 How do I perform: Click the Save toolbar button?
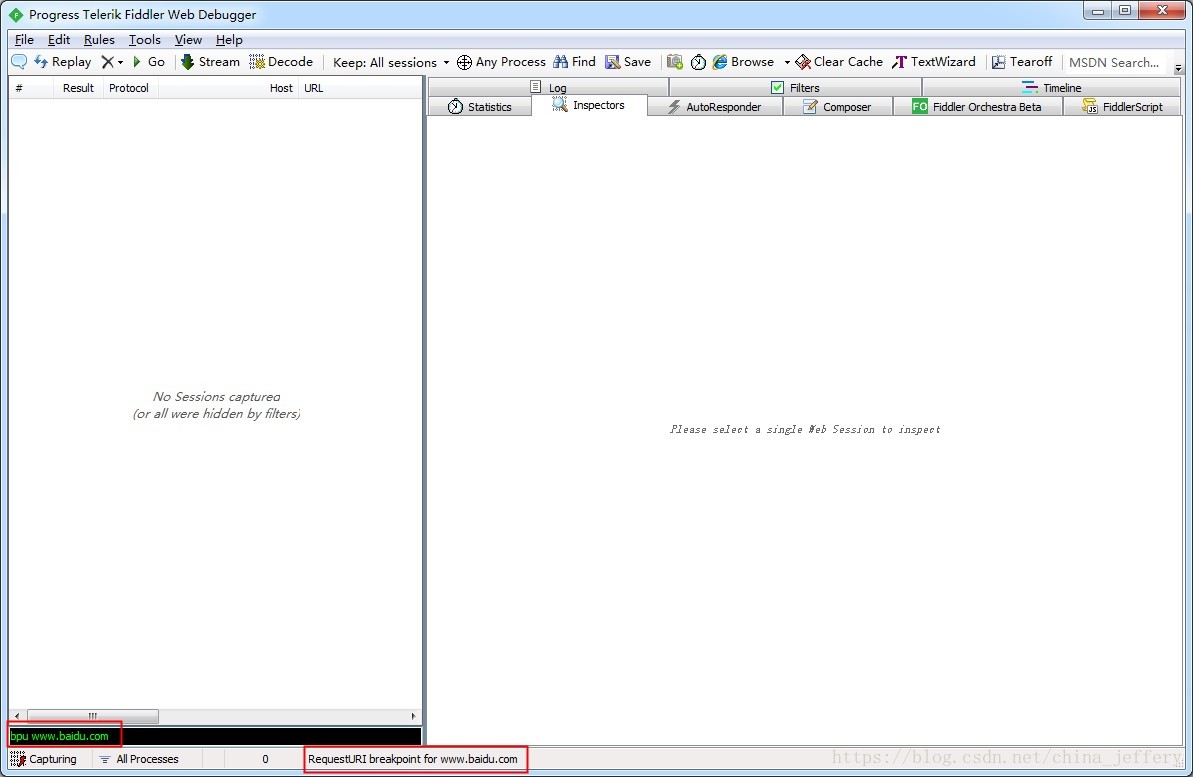[628, 62]
